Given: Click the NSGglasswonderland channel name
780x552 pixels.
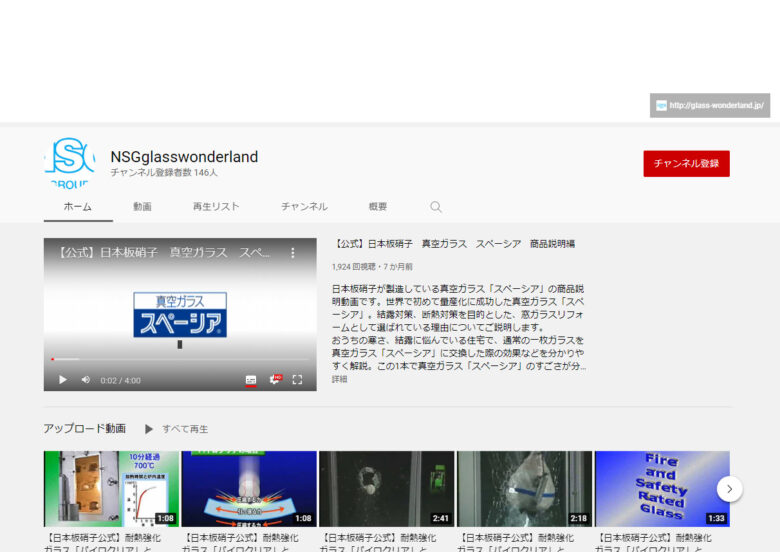Looking at the screenshot, I should click(184, 157).
